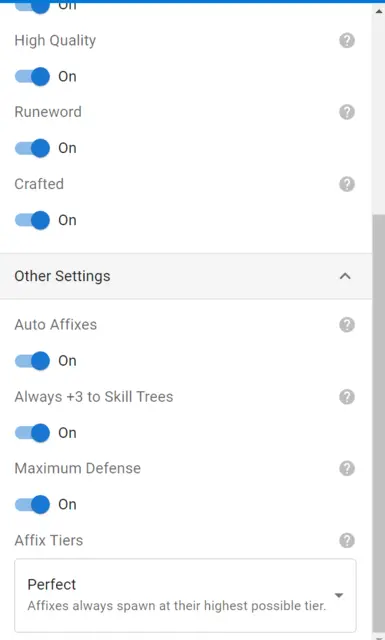Toggle the partially visible top switch
The image size is (385, 640).
(x=32, y=6)
